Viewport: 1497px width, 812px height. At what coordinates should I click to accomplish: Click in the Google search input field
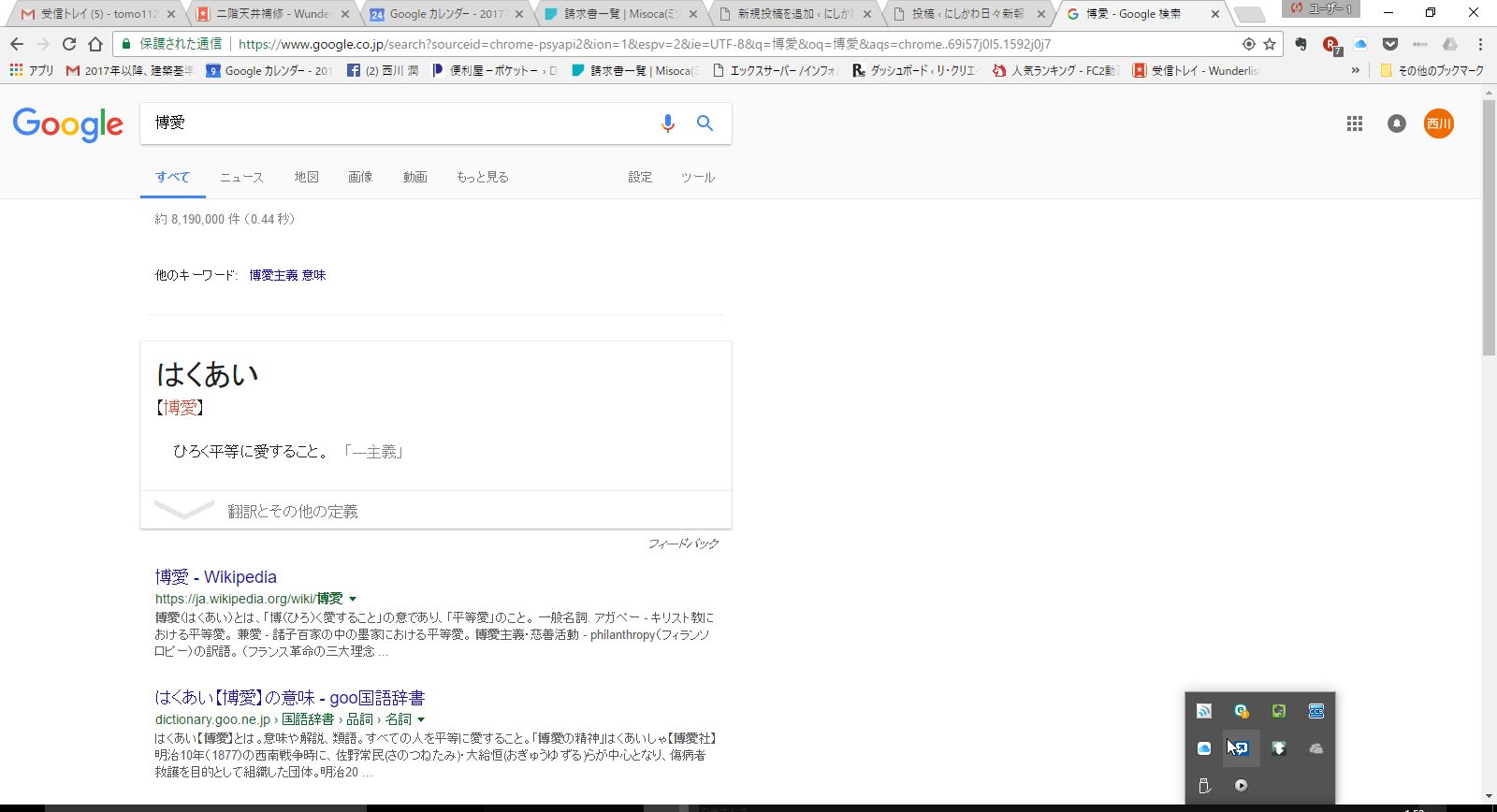(393, 123)
